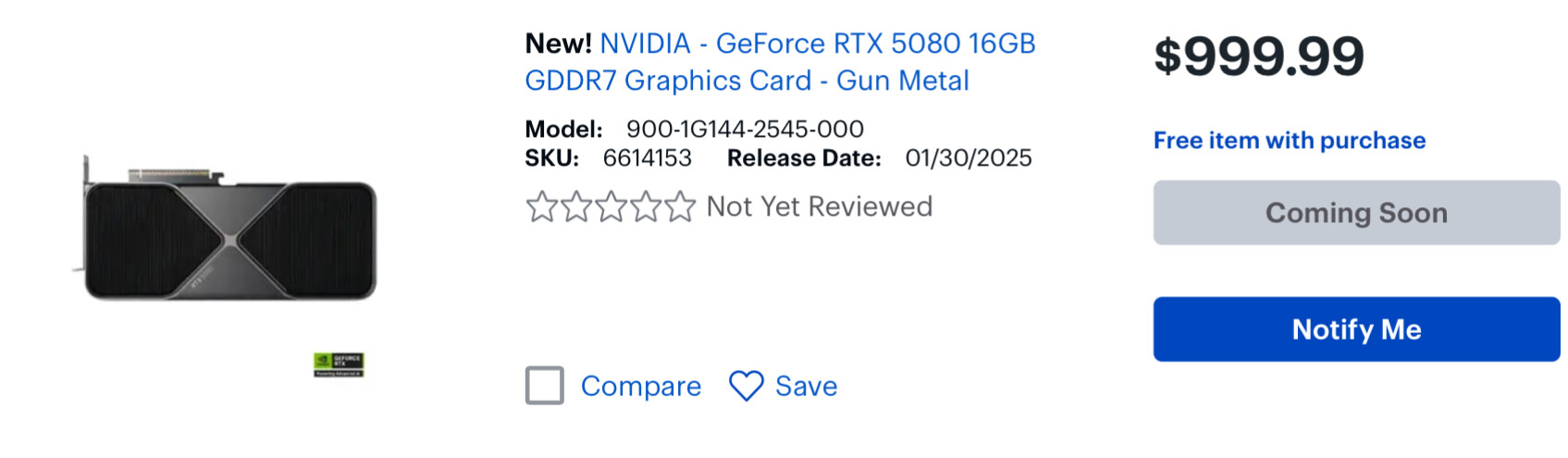Image resolution: width=1568 pixels, height=458 pixels.
Task: Click the Save text beside the heart
Action: click(807, 386)
